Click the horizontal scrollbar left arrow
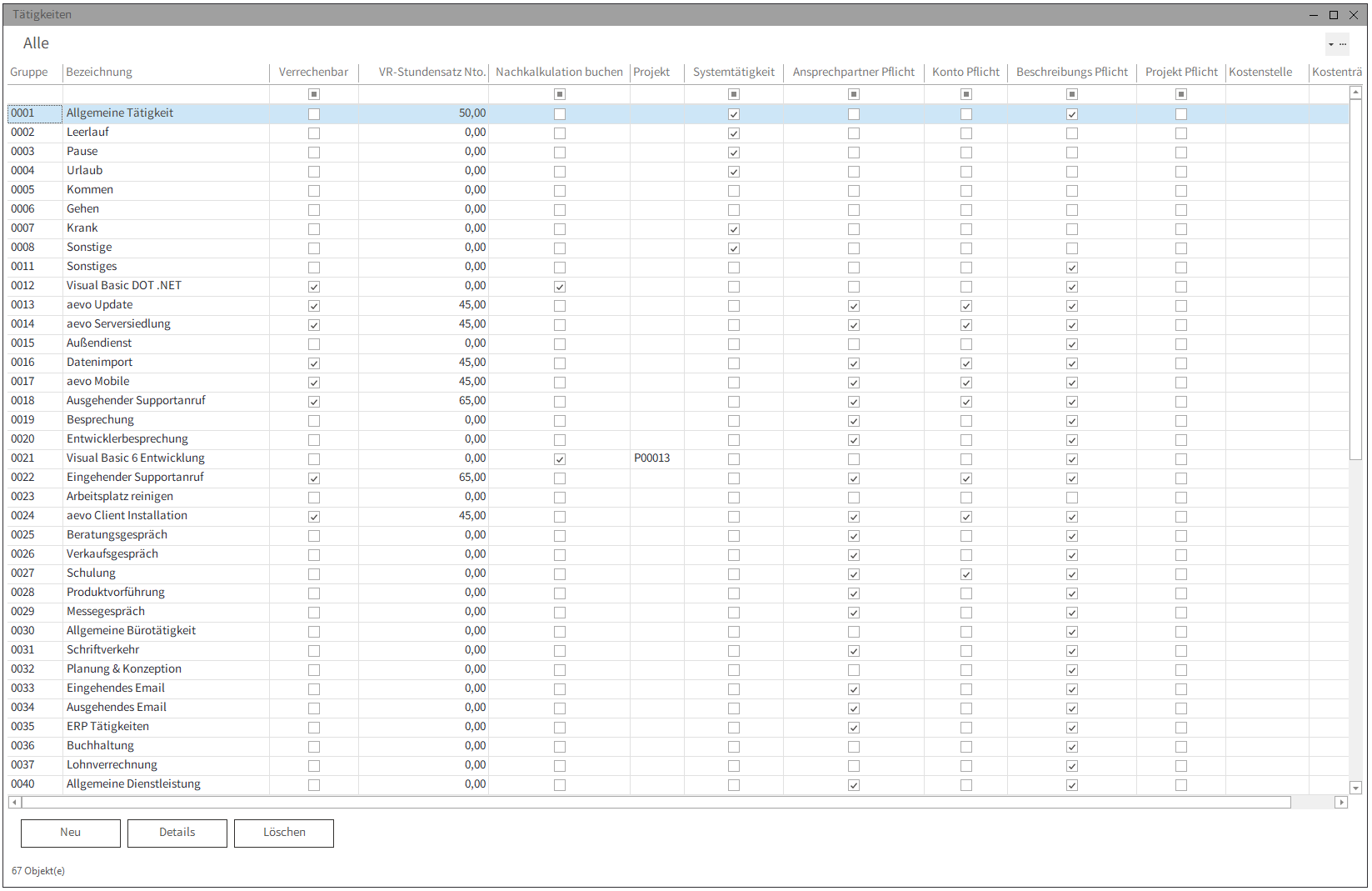The width and height of the screenshot is (1372, 891). (x=14, y=802)
